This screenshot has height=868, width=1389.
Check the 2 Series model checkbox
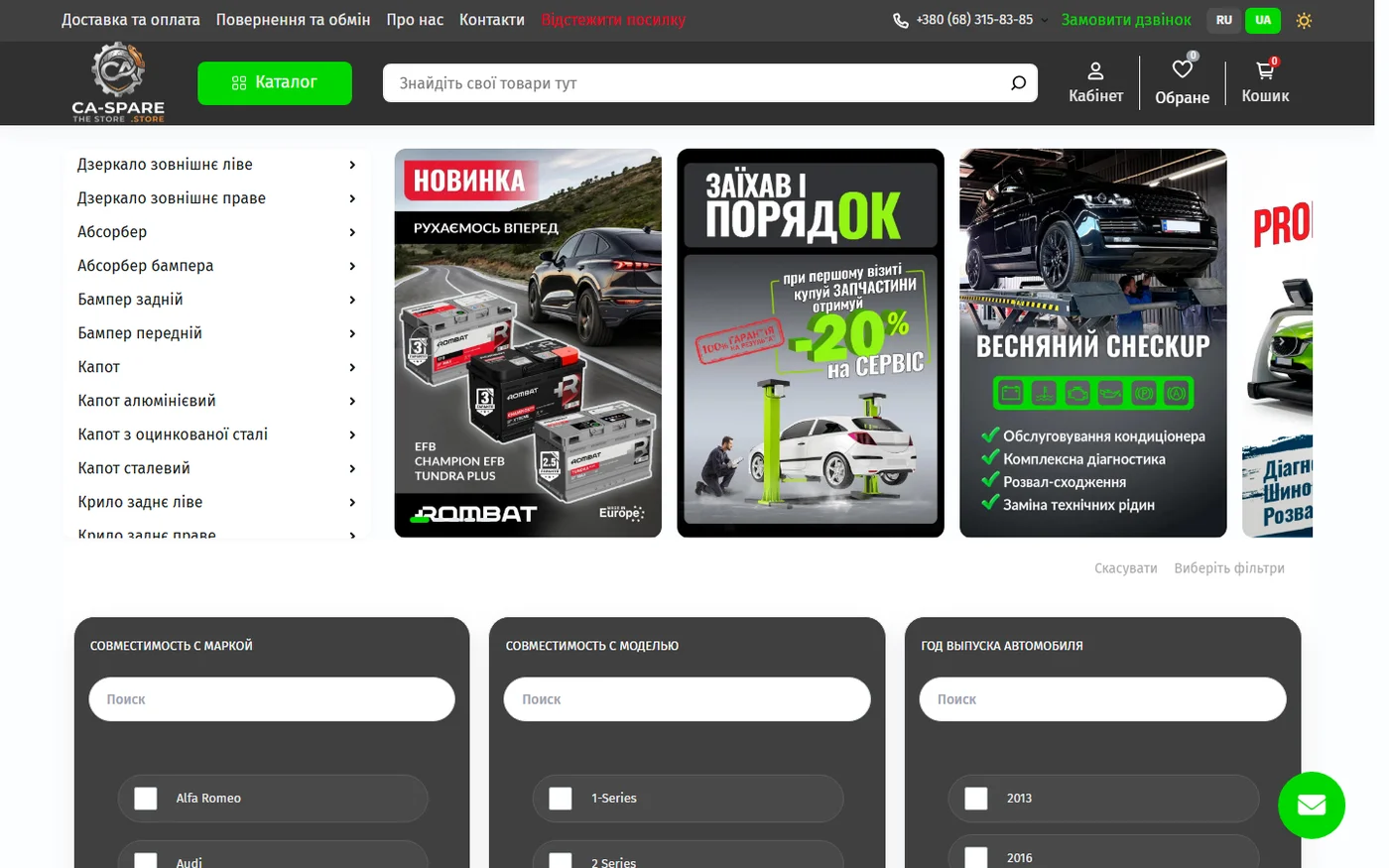point(561,861)
